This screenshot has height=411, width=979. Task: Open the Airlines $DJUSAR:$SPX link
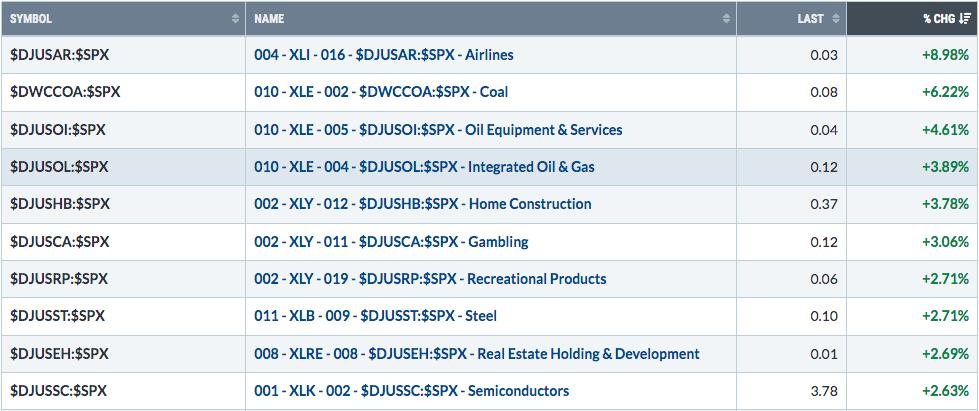tap(383, 55)
